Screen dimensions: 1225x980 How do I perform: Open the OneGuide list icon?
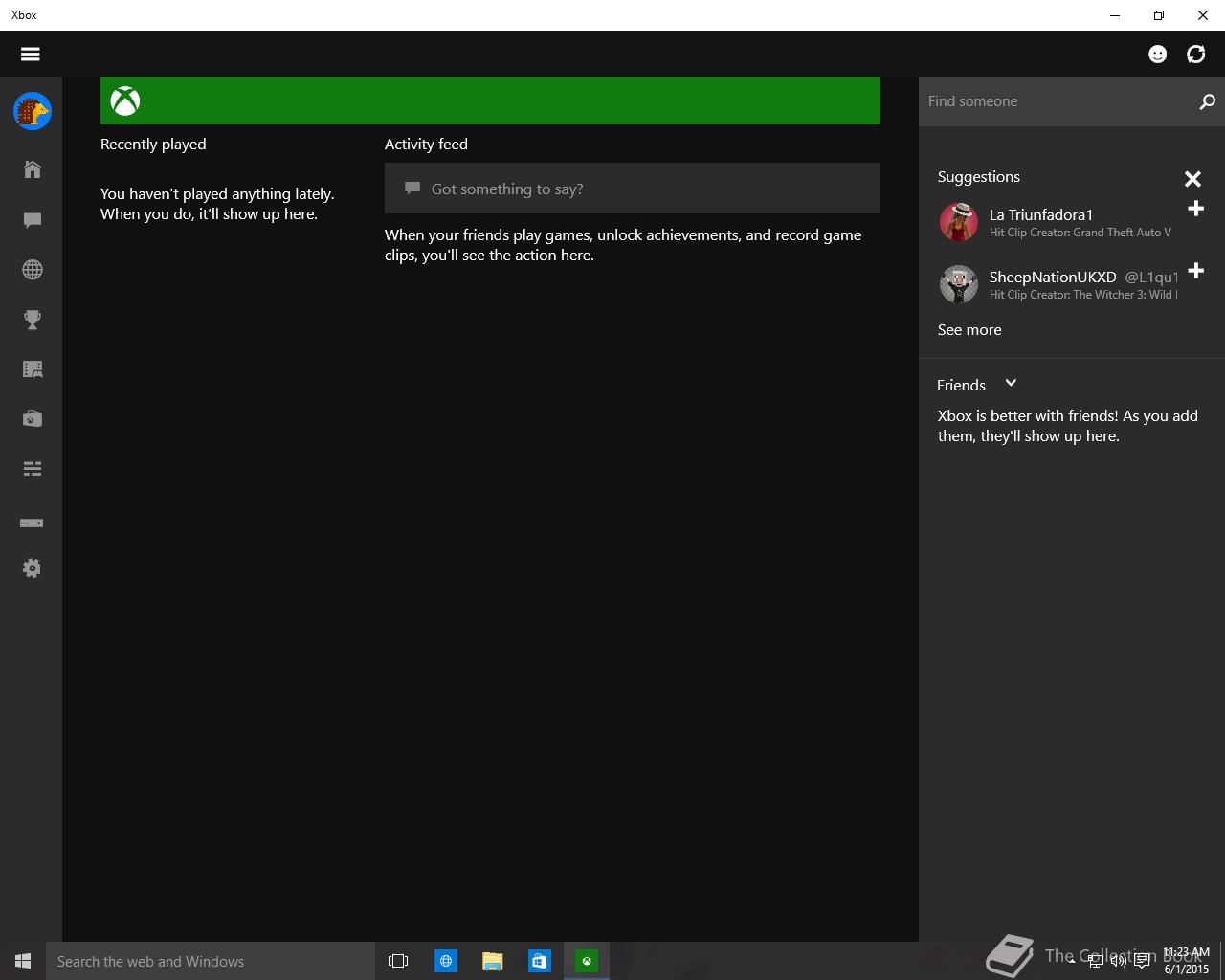32,469
